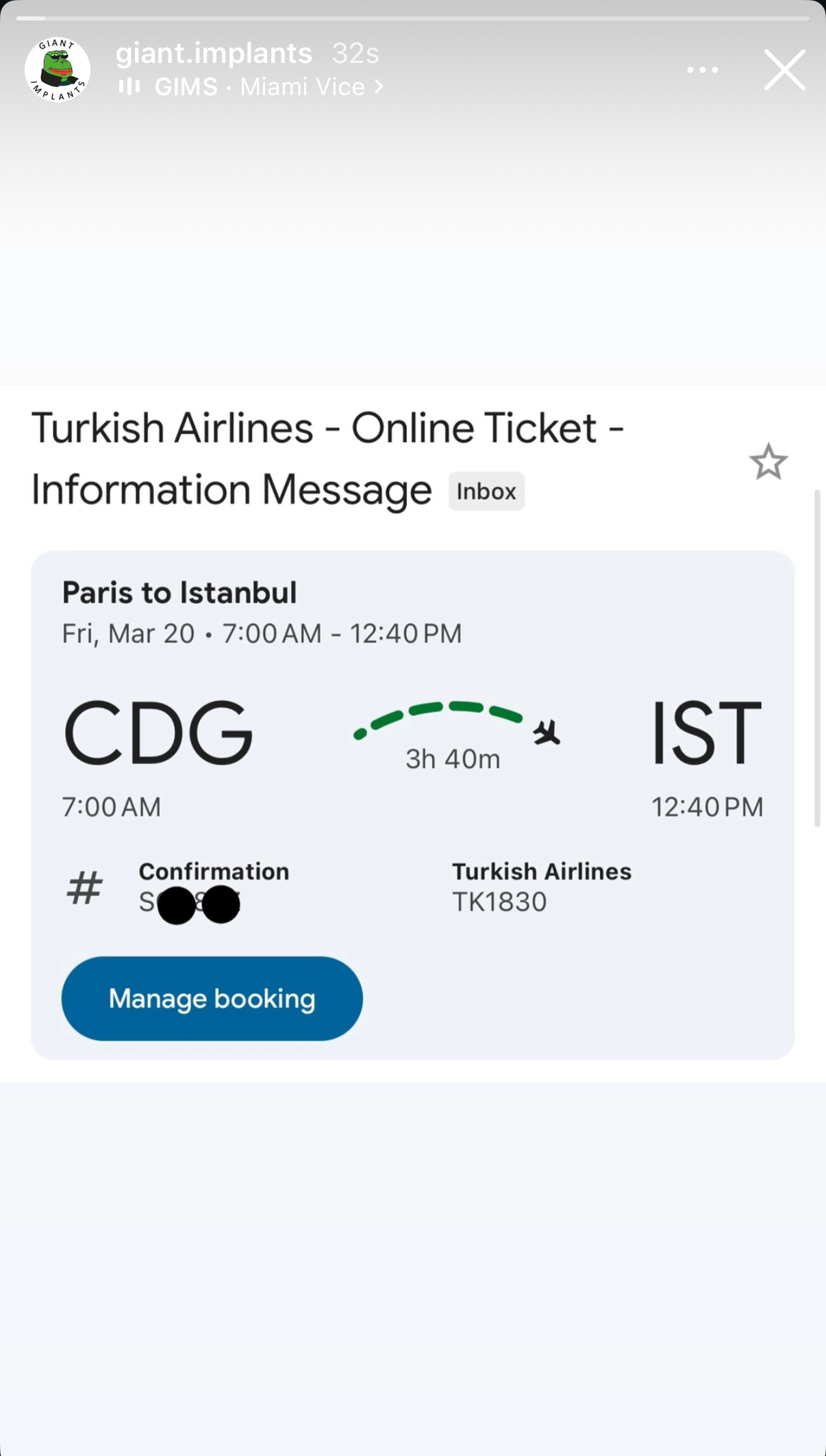Close the story with the X icon
This screenshot has height=1456, width=826.
(785, 70)
